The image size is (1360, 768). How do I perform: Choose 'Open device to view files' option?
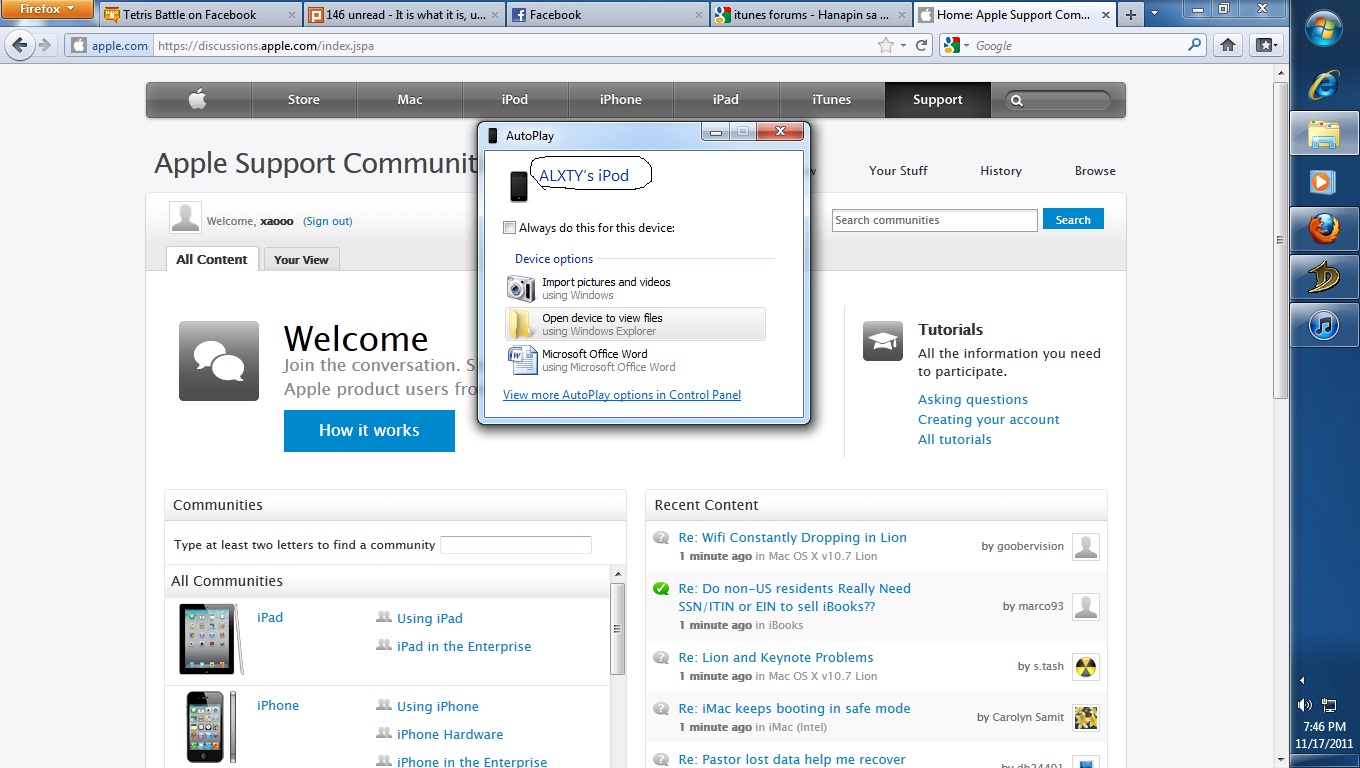(635, 324)
